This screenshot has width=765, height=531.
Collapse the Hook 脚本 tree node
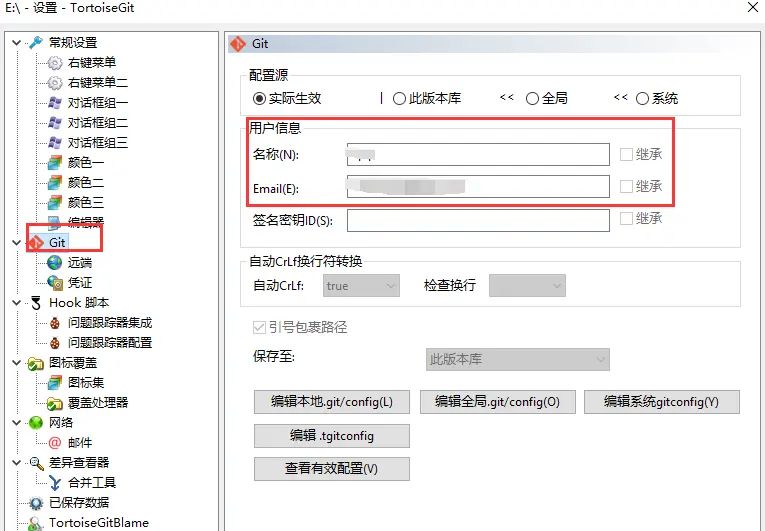point(17,303)
